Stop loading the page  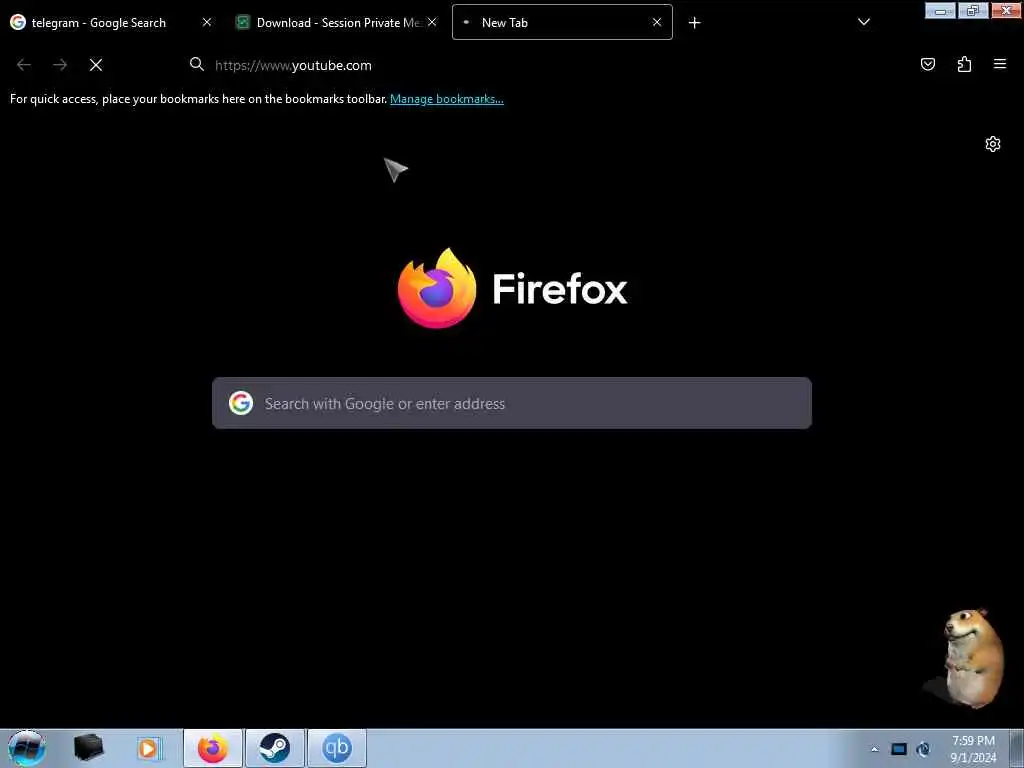click(96, 65)
